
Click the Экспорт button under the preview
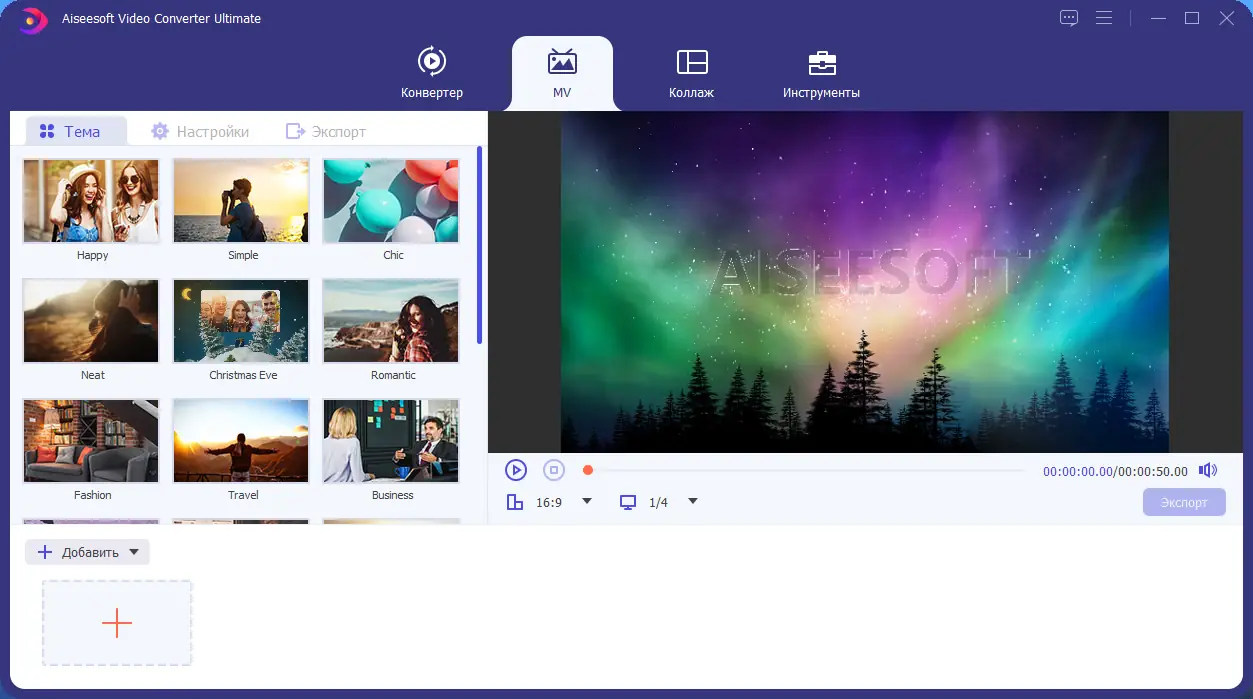pyautogui.click(x=1184, y=502)
